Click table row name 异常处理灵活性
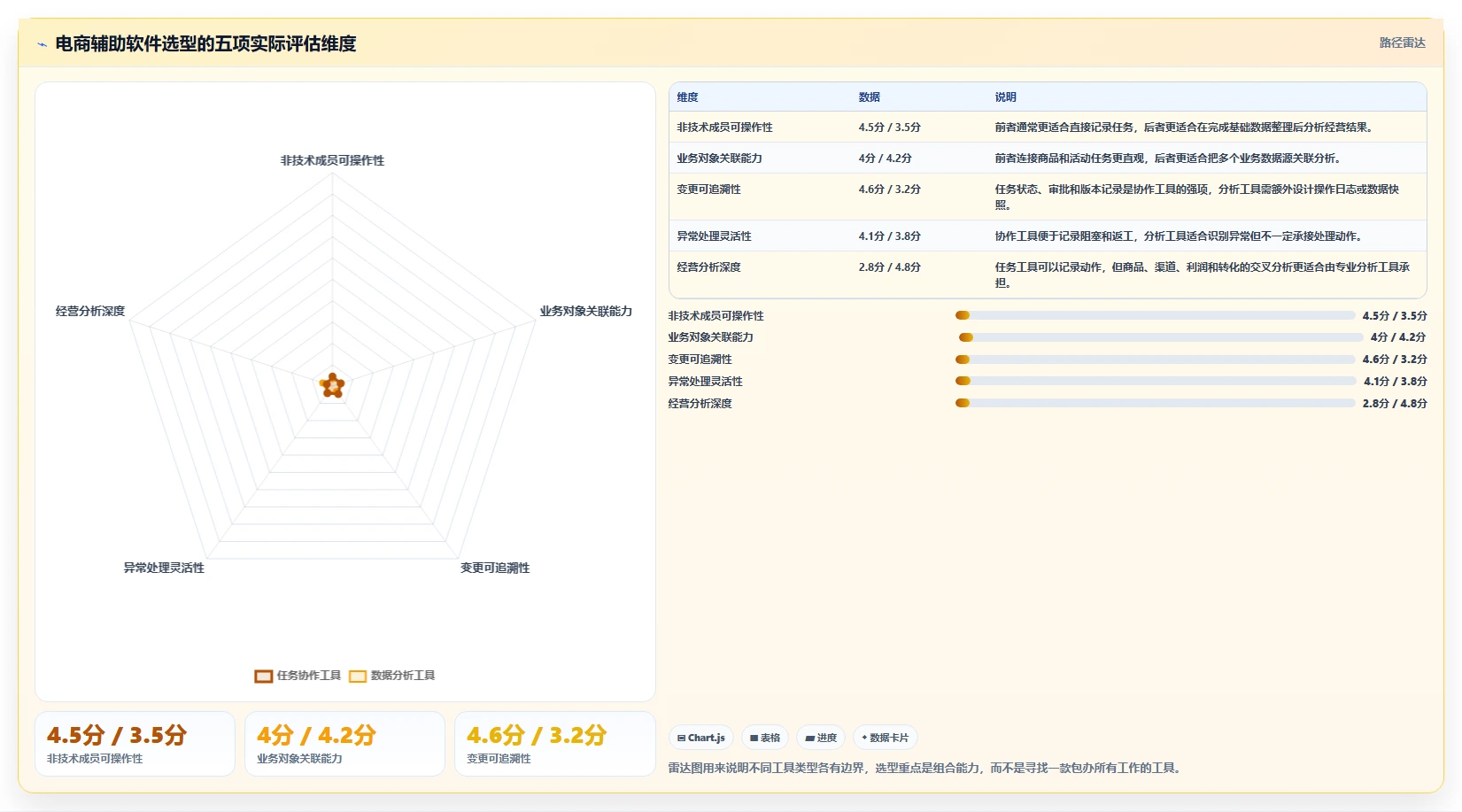The image size is (1462, 812). point(715,236)
